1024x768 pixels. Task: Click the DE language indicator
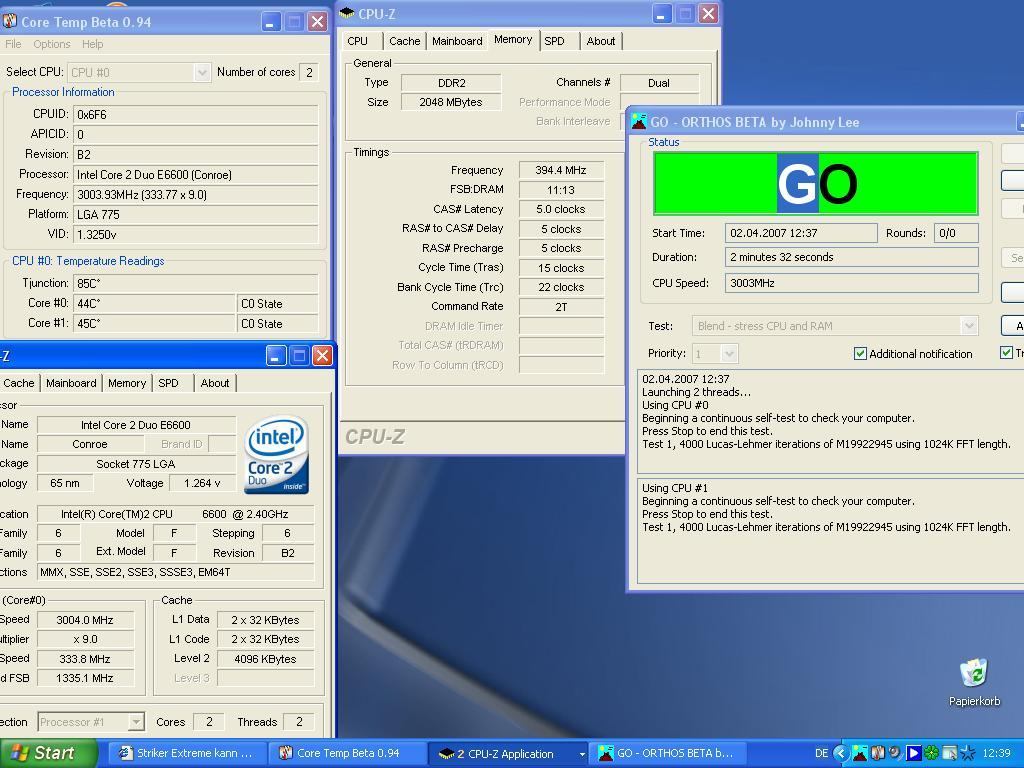click(822, 753)
